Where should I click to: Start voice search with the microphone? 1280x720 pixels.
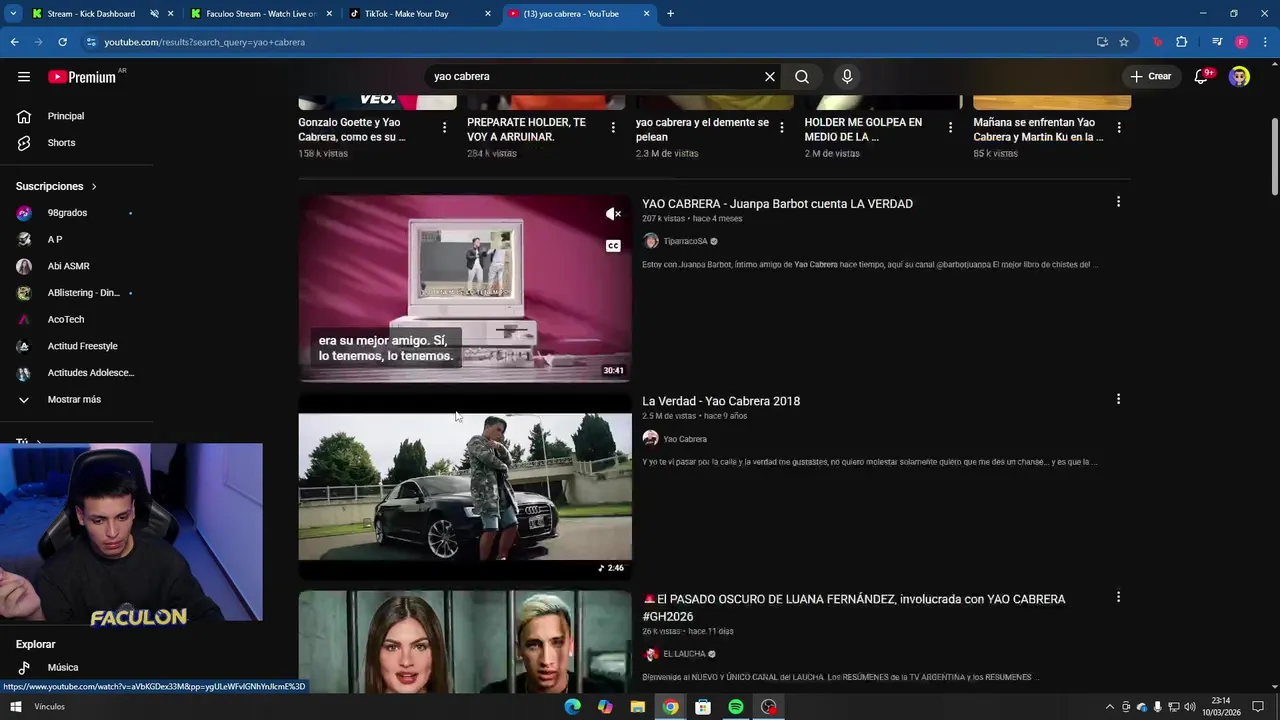[x=847, y=76]
